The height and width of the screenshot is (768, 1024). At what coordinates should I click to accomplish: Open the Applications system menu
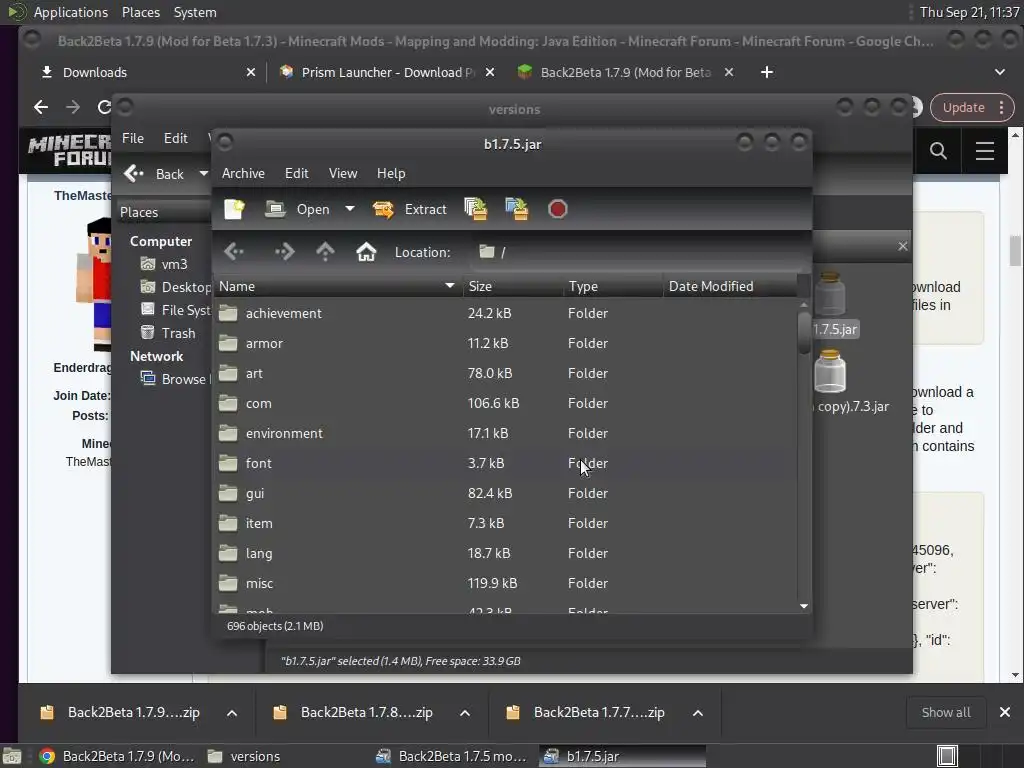tap(71, 12)
